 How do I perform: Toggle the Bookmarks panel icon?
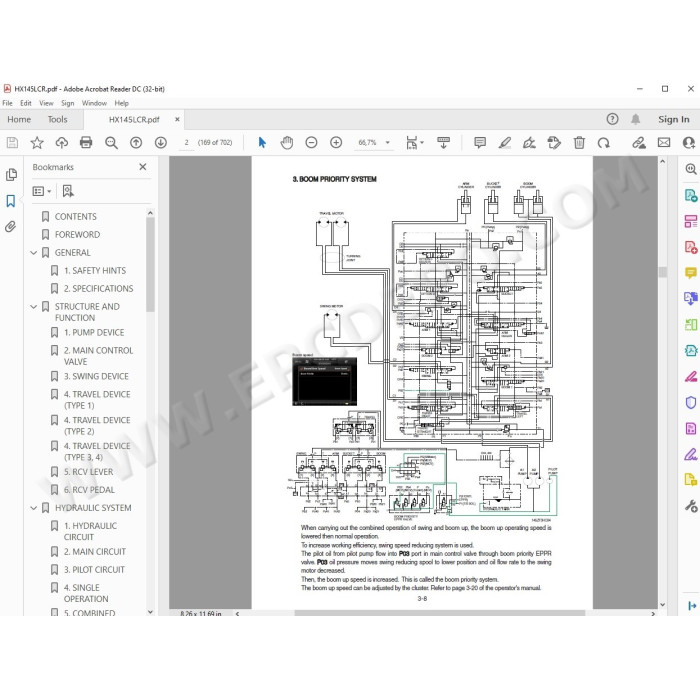click(11, 200)
